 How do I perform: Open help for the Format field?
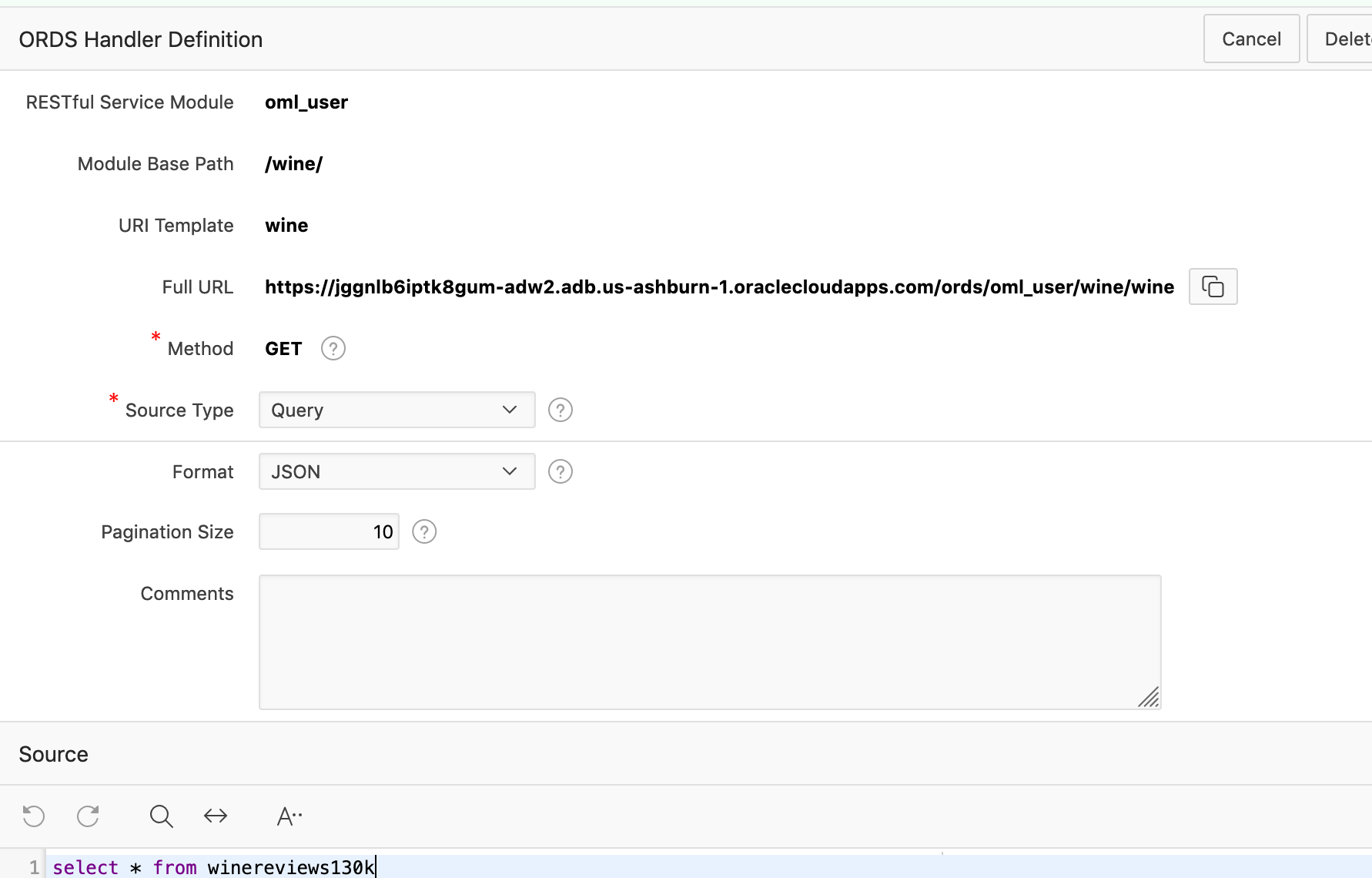pos(560,471)
